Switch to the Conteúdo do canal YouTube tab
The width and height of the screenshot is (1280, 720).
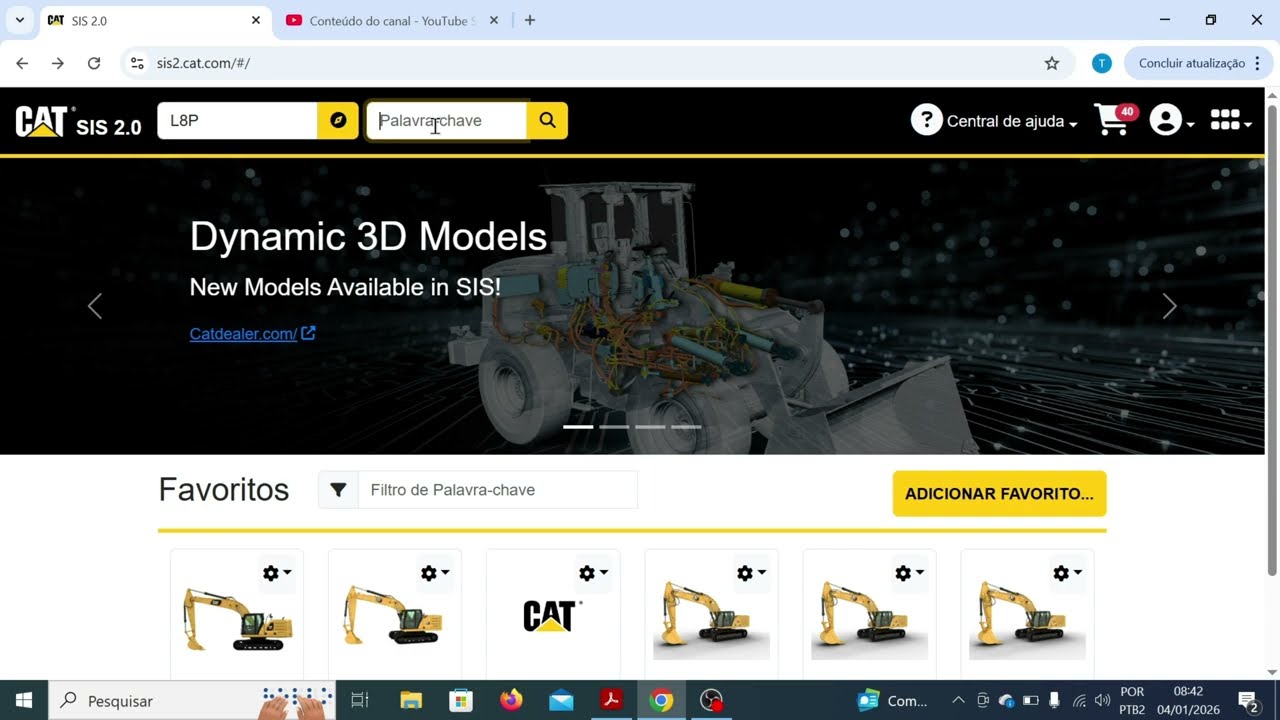click(390, 20)
